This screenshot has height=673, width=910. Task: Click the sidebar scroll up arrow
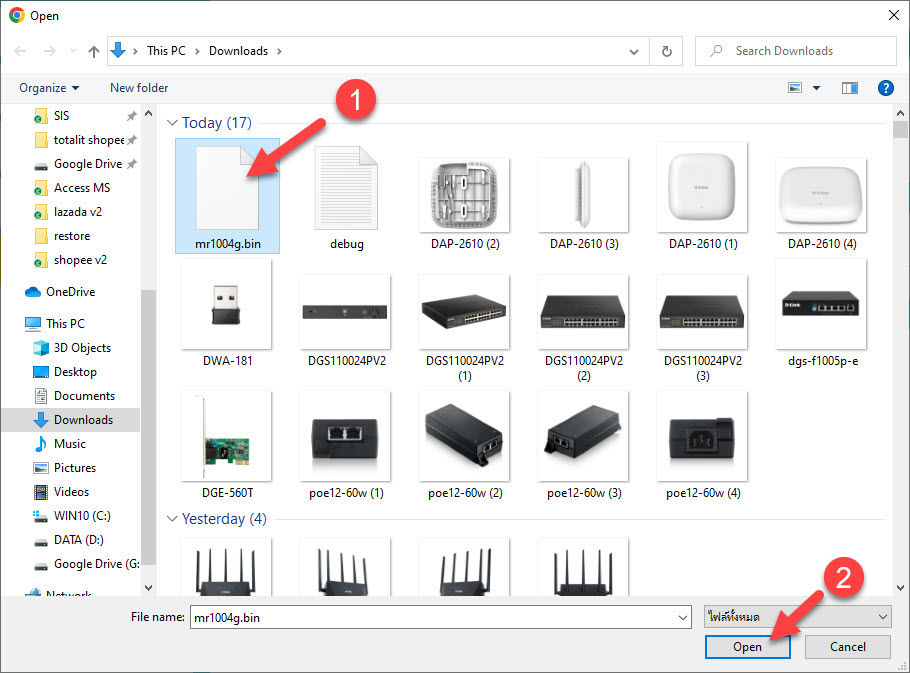[x=149, y=114]
